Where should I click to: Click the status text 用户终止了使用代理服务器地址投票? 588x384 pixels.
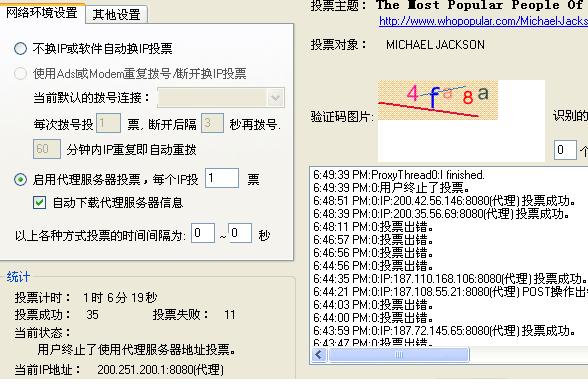point(137,350)
